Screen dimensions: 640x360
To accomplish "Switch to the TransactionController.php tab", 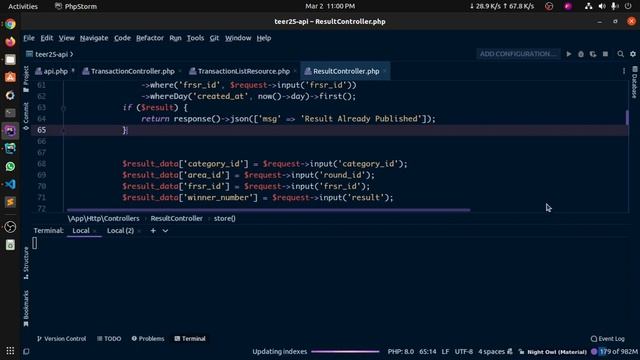I will click(x=133, y=71).
